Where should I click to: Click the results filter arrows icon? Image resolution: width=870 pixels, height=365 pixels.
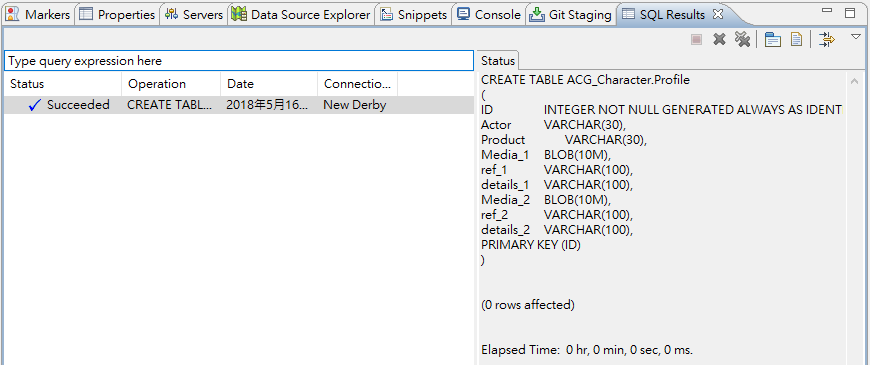click(827, 39)
